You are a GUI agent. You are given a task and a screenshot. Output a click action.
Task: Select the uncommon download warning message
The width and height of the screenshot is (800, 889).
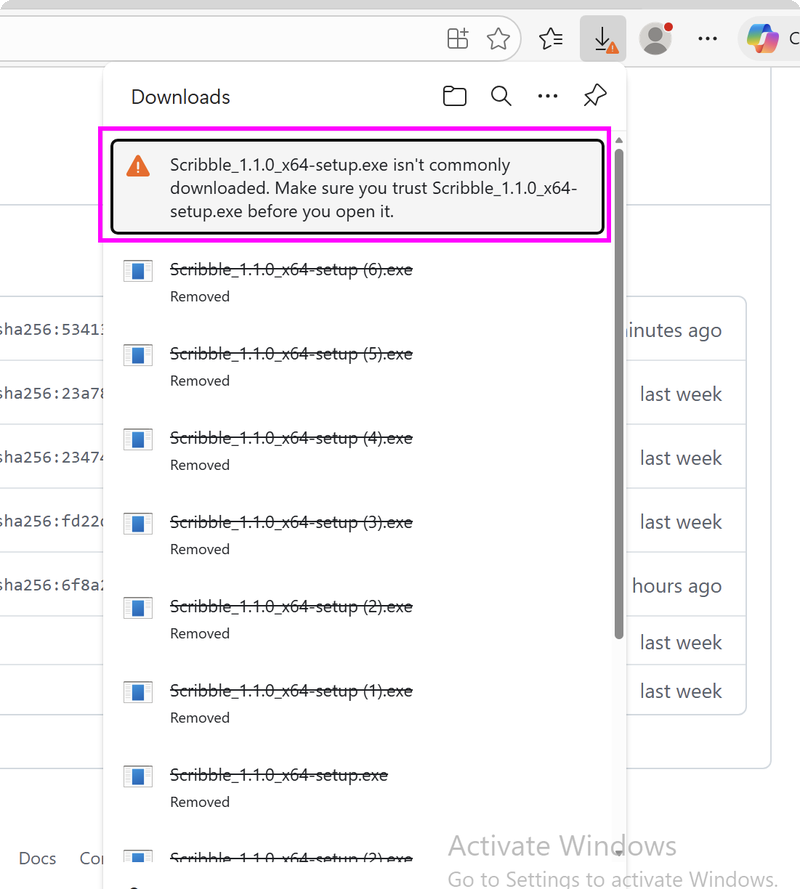point(357,187)
